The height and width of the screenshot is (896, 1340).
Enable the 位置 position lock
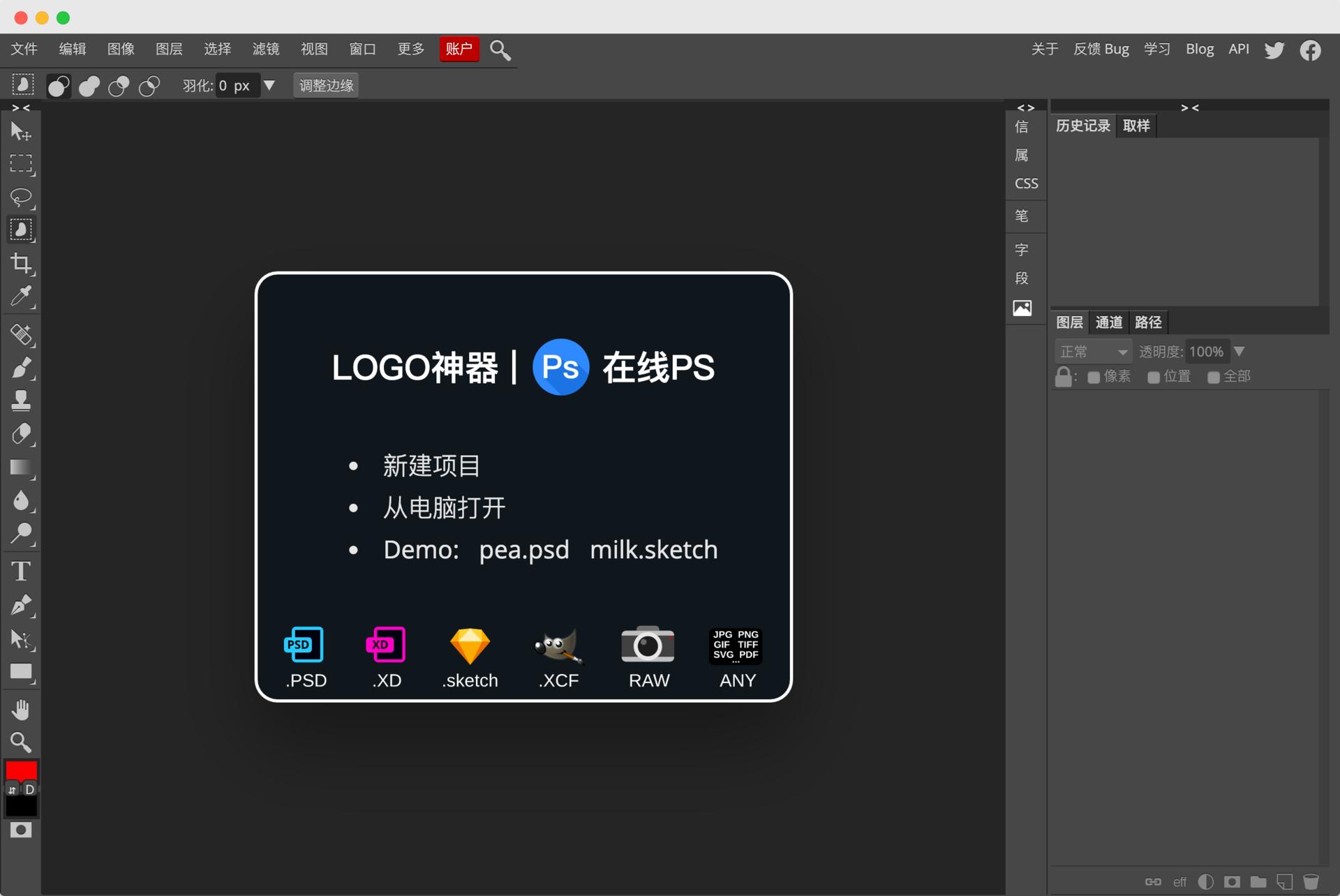[1153, 376]
